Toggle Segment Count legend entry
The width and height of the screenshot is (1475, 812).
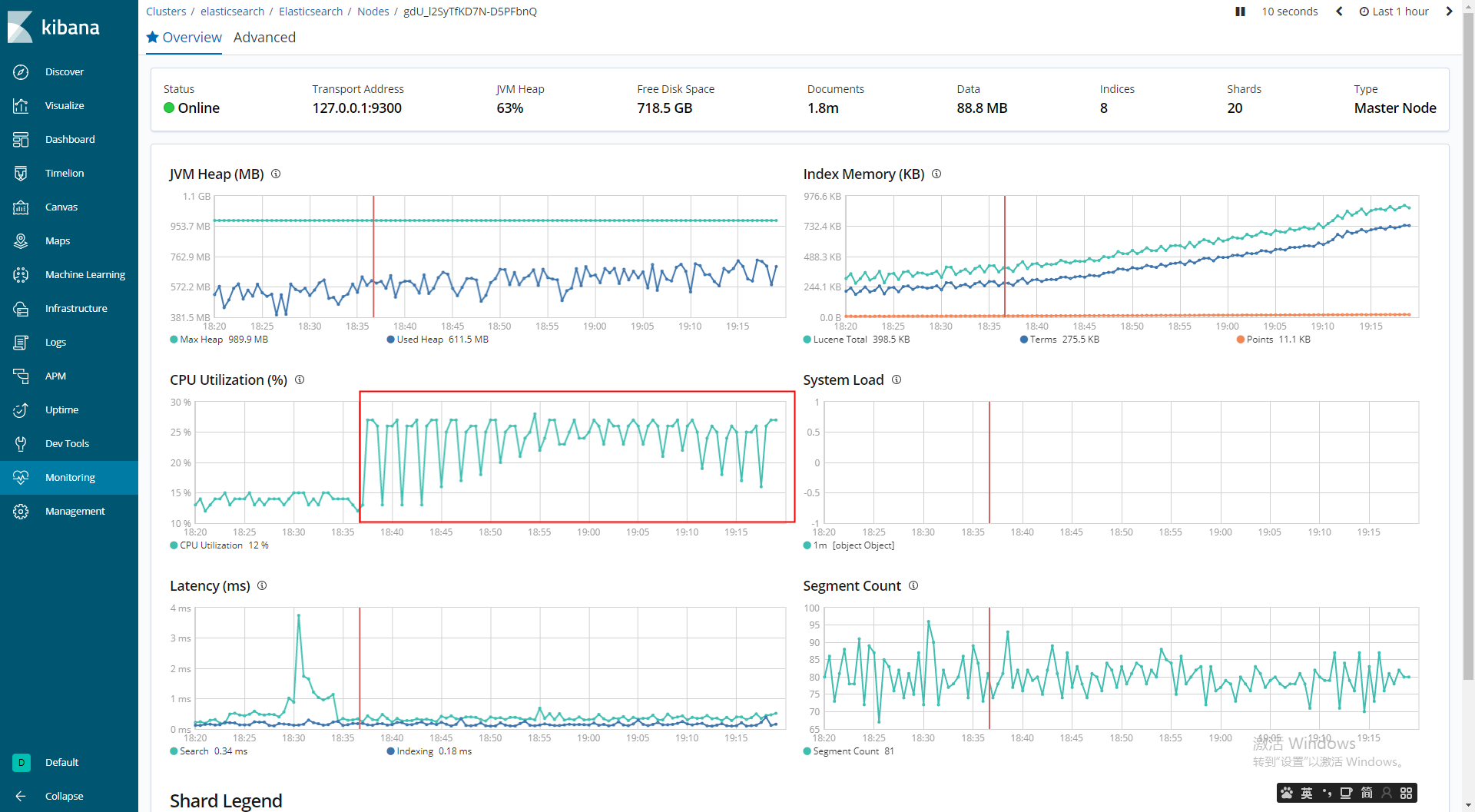point(849,751)
